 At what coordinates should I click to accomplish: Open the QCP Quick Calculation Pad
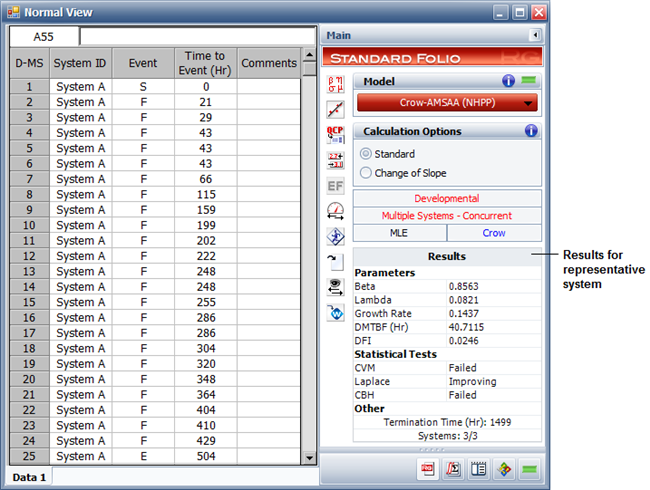[335, 135]
